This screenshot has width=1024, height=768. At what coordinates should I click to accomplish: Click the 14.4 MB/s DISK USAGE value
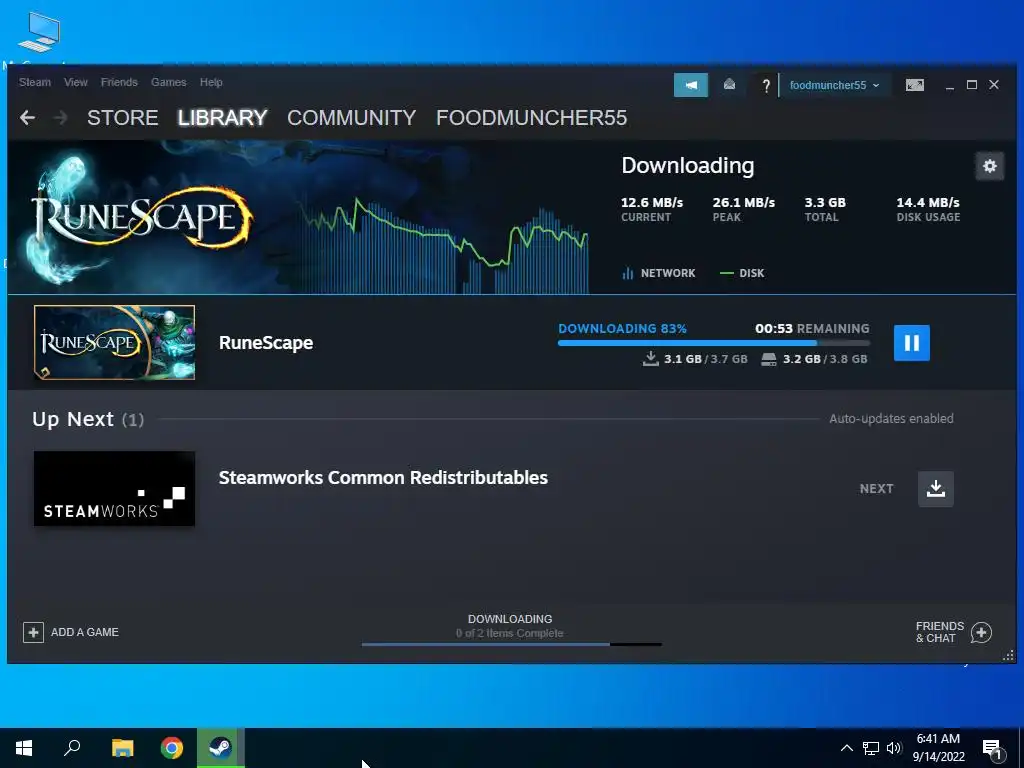click(x=928, y=202)
